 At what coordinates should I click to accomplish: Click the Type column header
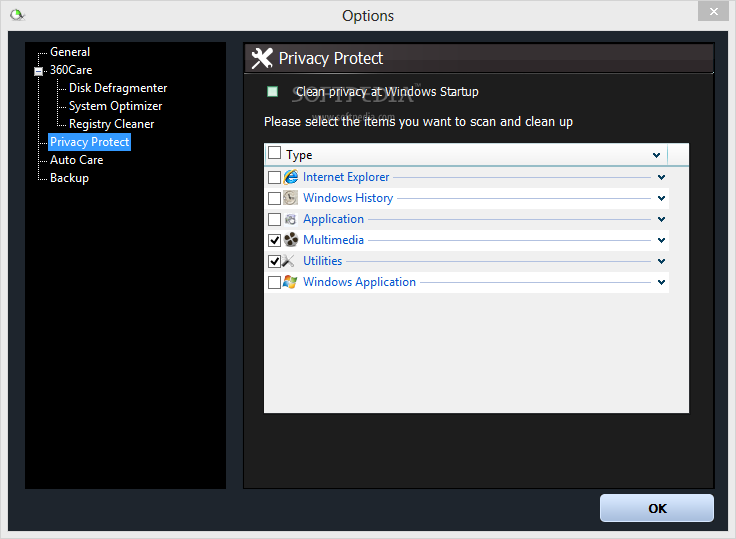click(466, 154)
